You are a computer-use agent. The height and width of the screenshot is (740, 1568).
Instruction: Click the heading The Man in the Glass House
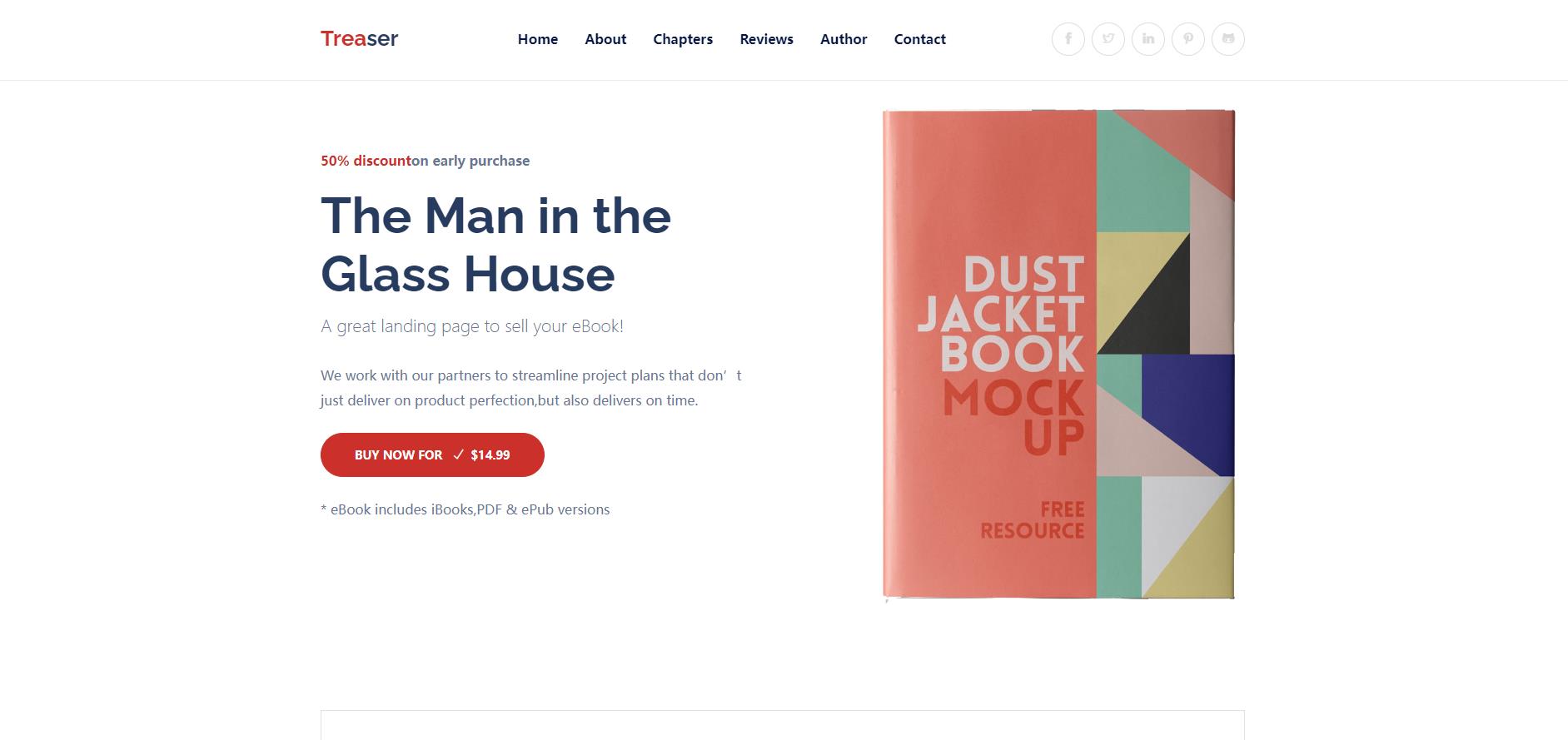pos(495,245)
